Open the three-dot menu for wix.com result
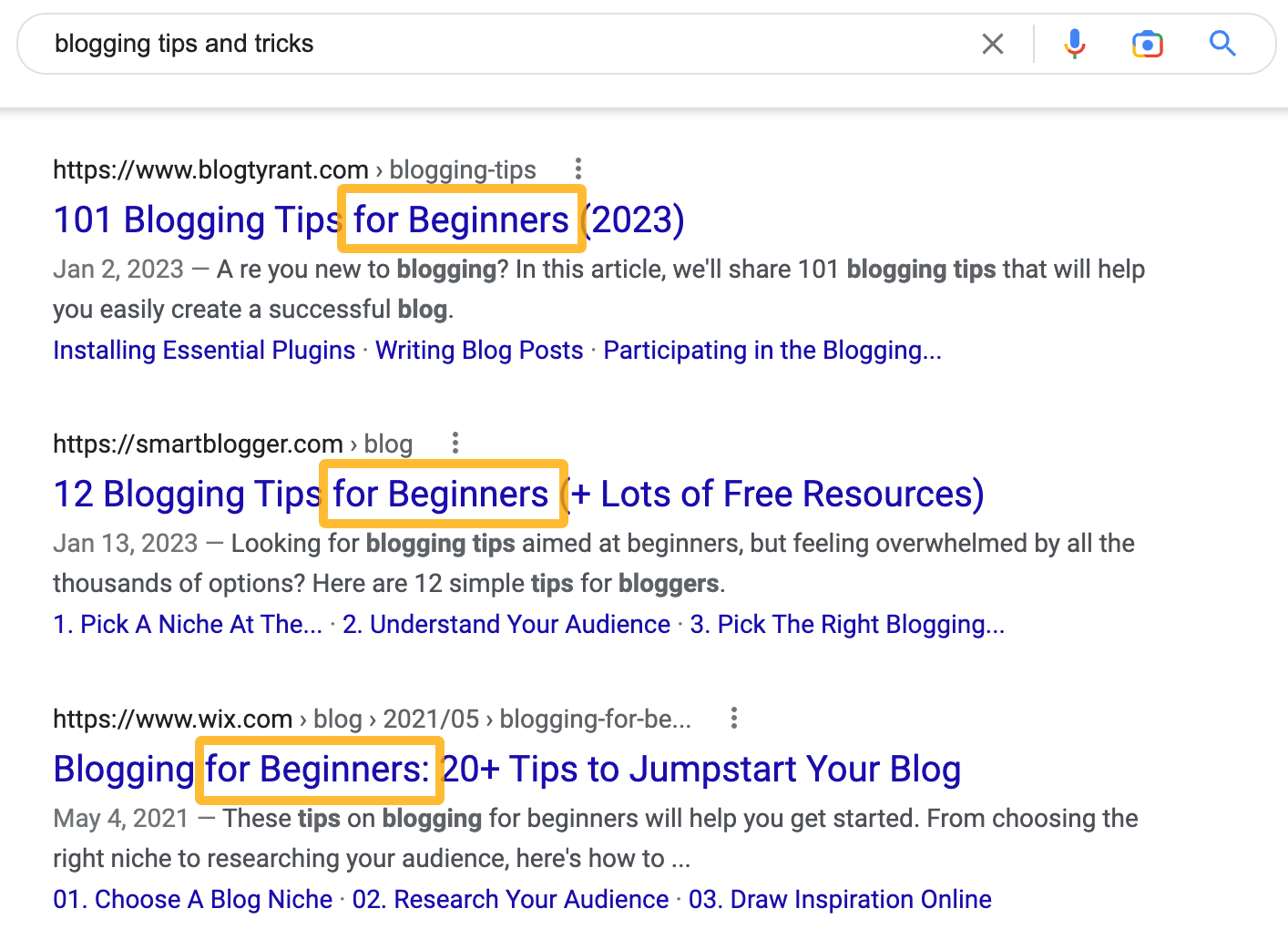The height and width of the screenshot is (929, 1288). pyautogui.click(x=734, y=718)
